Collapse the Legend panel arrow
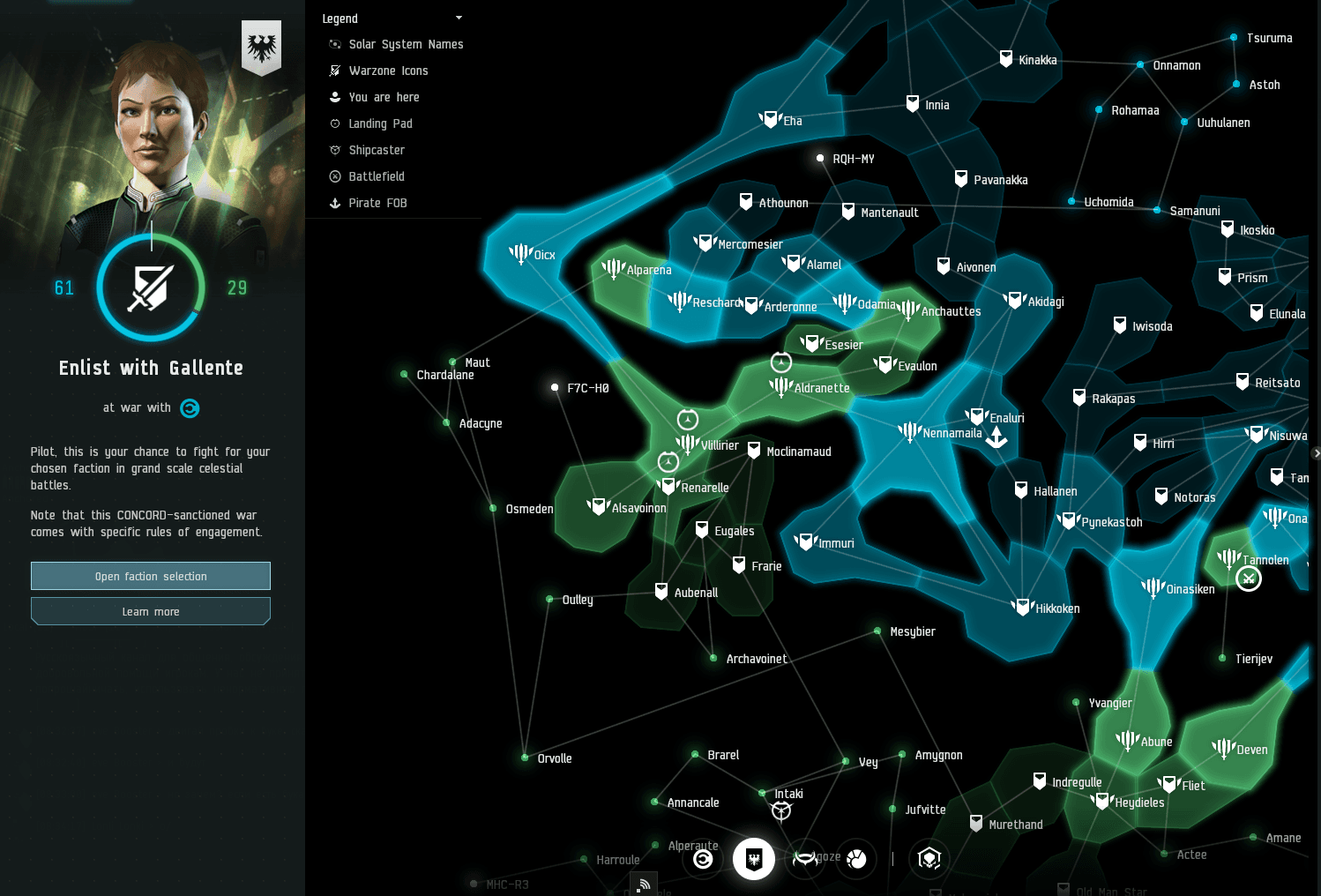Screen dimensions: 1321x896 click(x=459, y=19)
